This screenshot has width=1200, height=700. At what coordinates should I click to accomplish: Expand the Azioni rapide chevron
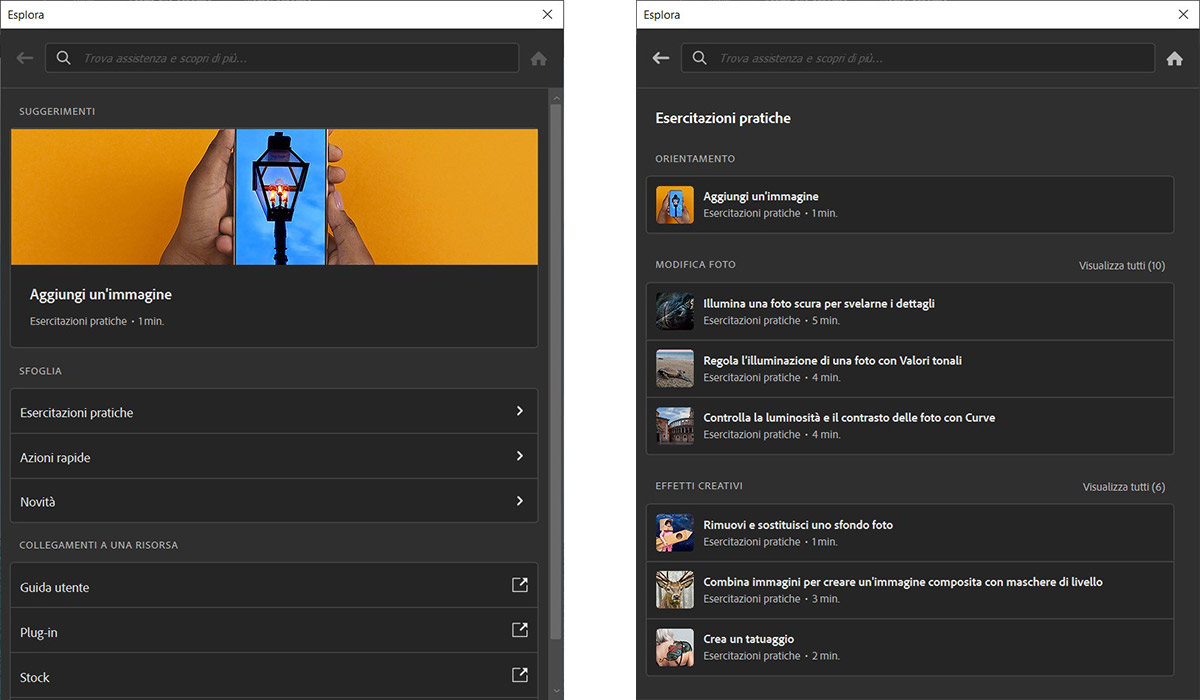click(x=520, y=456)
